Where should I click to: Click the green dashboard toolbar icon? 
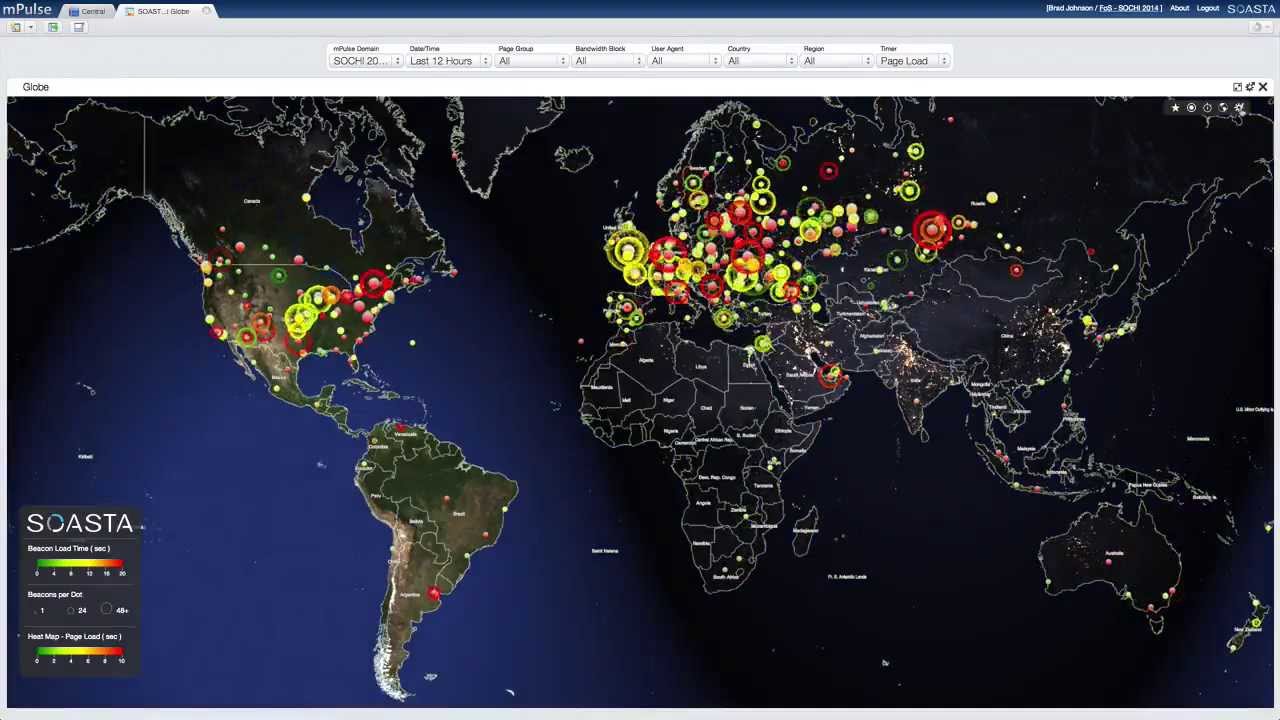coord(53,27)
